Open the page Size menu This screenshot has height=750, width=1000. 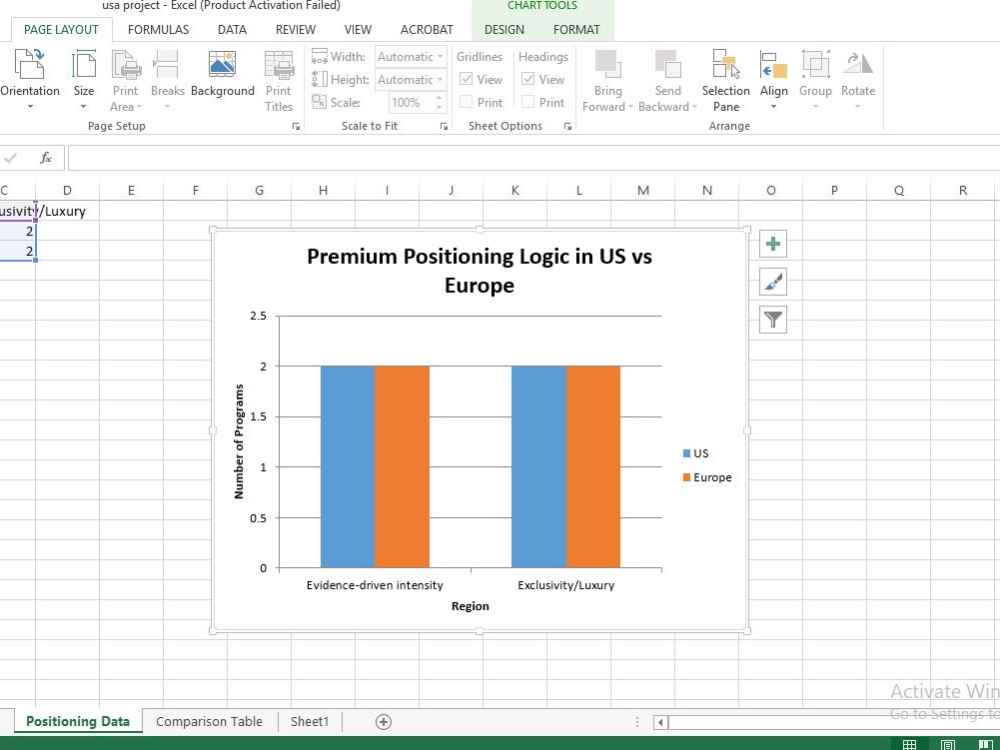(x=84, y=79)
